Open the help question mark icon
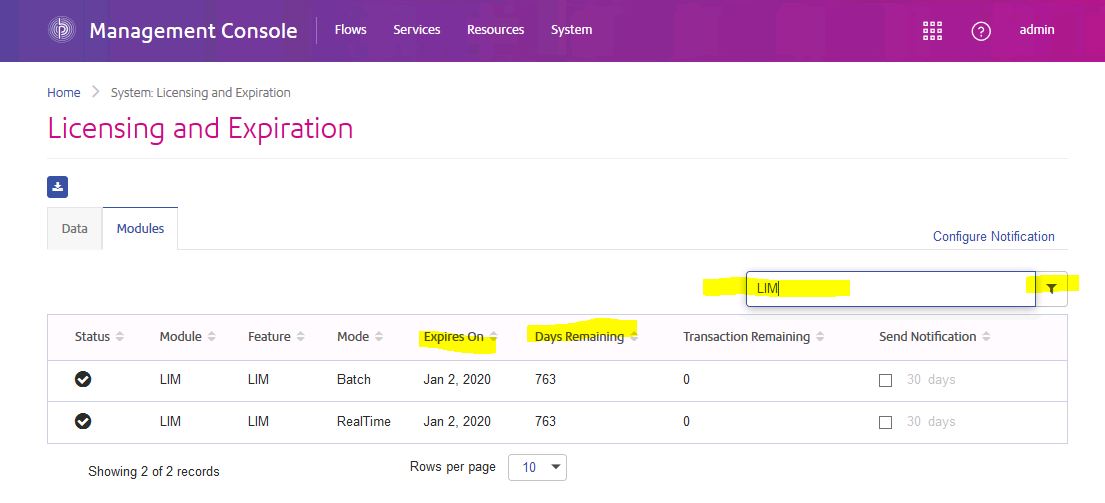Viewport: 1105px width, 503px height. point(981,31)
